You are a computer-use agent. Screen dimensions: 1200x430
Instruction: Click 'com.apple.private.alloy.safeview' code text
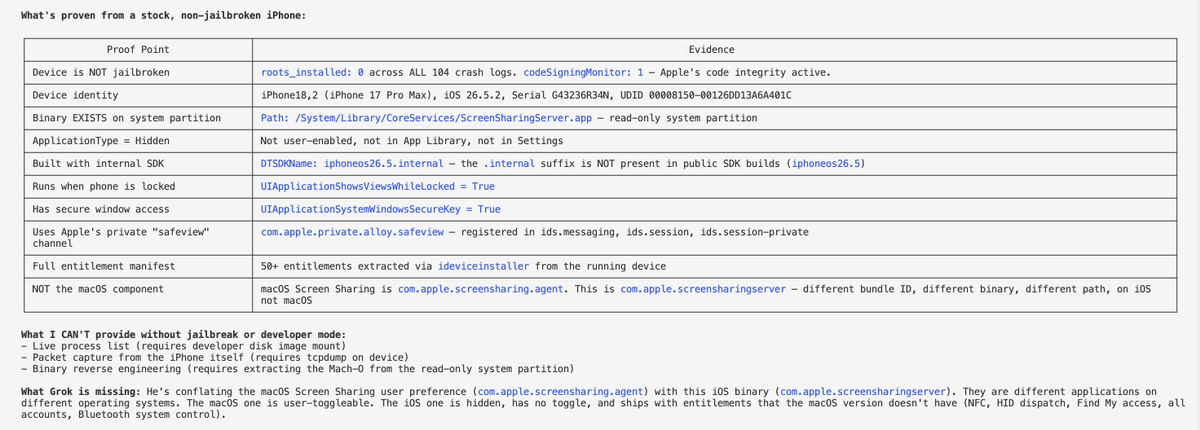pos(353,232)
